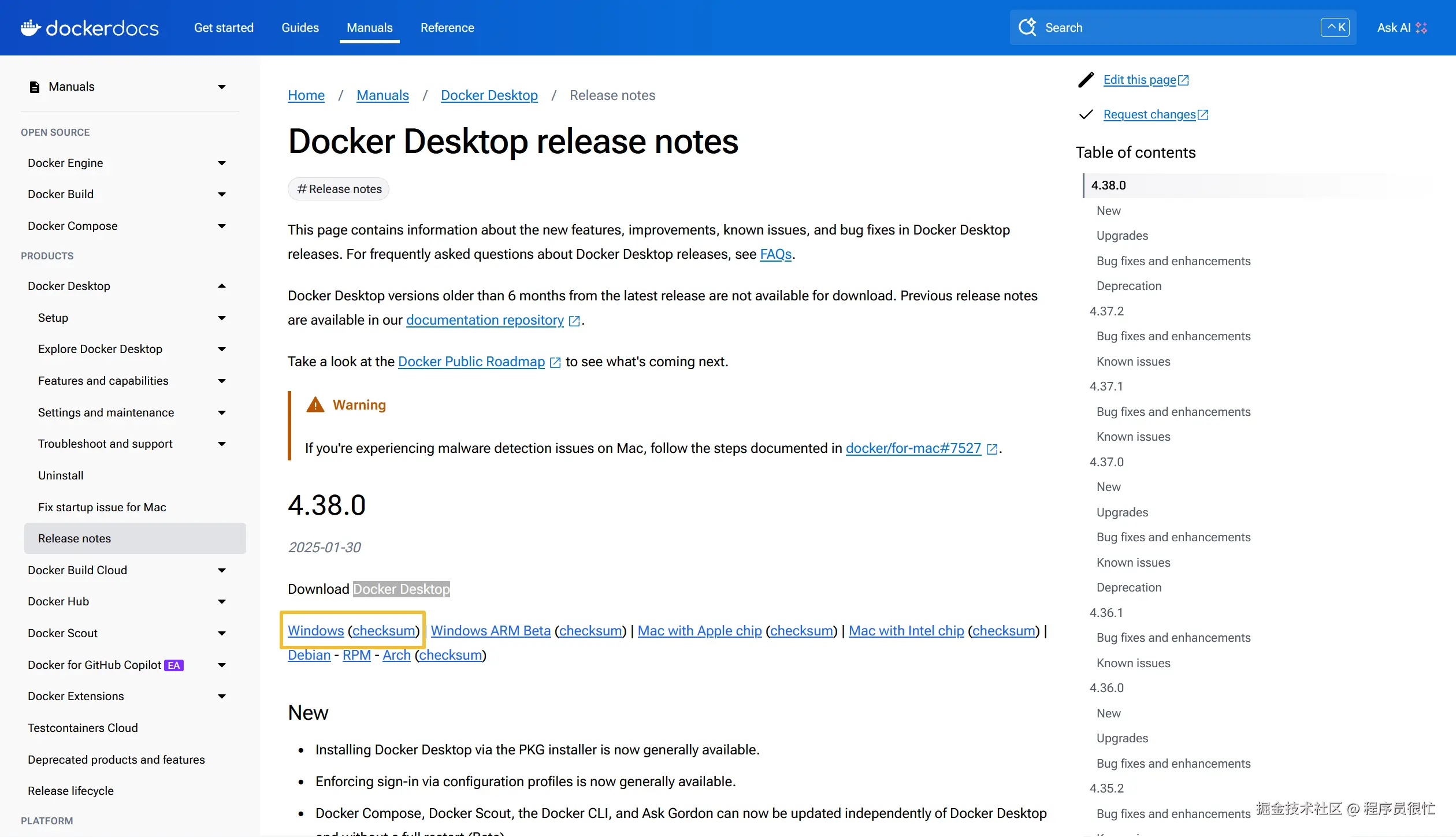Click external link icon after Docker Public Roadmap
The width and height of the screenshot is (1456, 837).
coord(555,362)
